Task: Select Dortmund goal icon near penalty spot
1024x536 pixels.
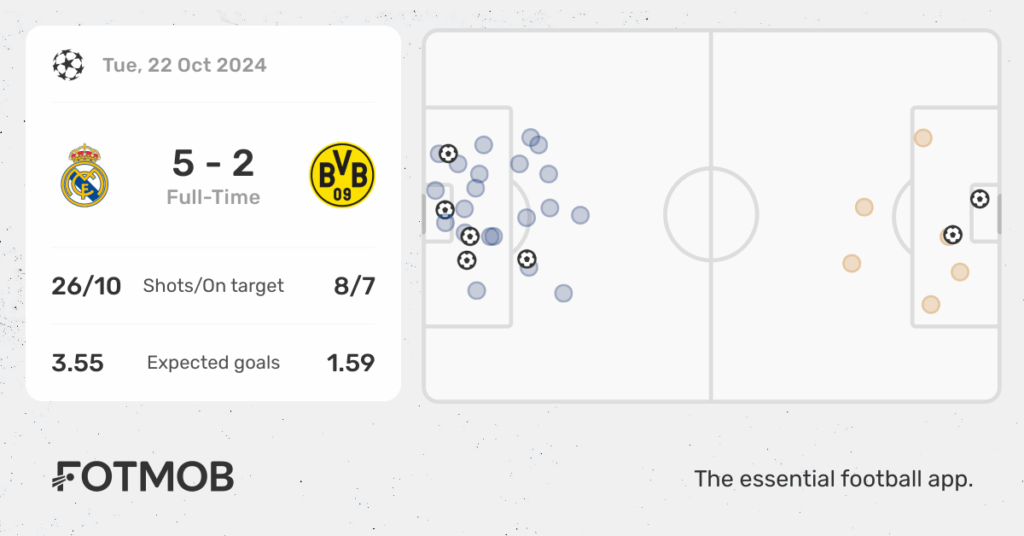Action: tap(953, 234)
